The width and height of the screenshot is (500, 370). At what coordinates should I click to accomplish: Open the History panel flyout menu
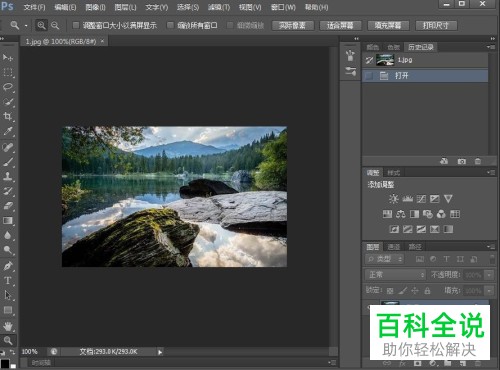pyautogui.click(x=490, y=47)
